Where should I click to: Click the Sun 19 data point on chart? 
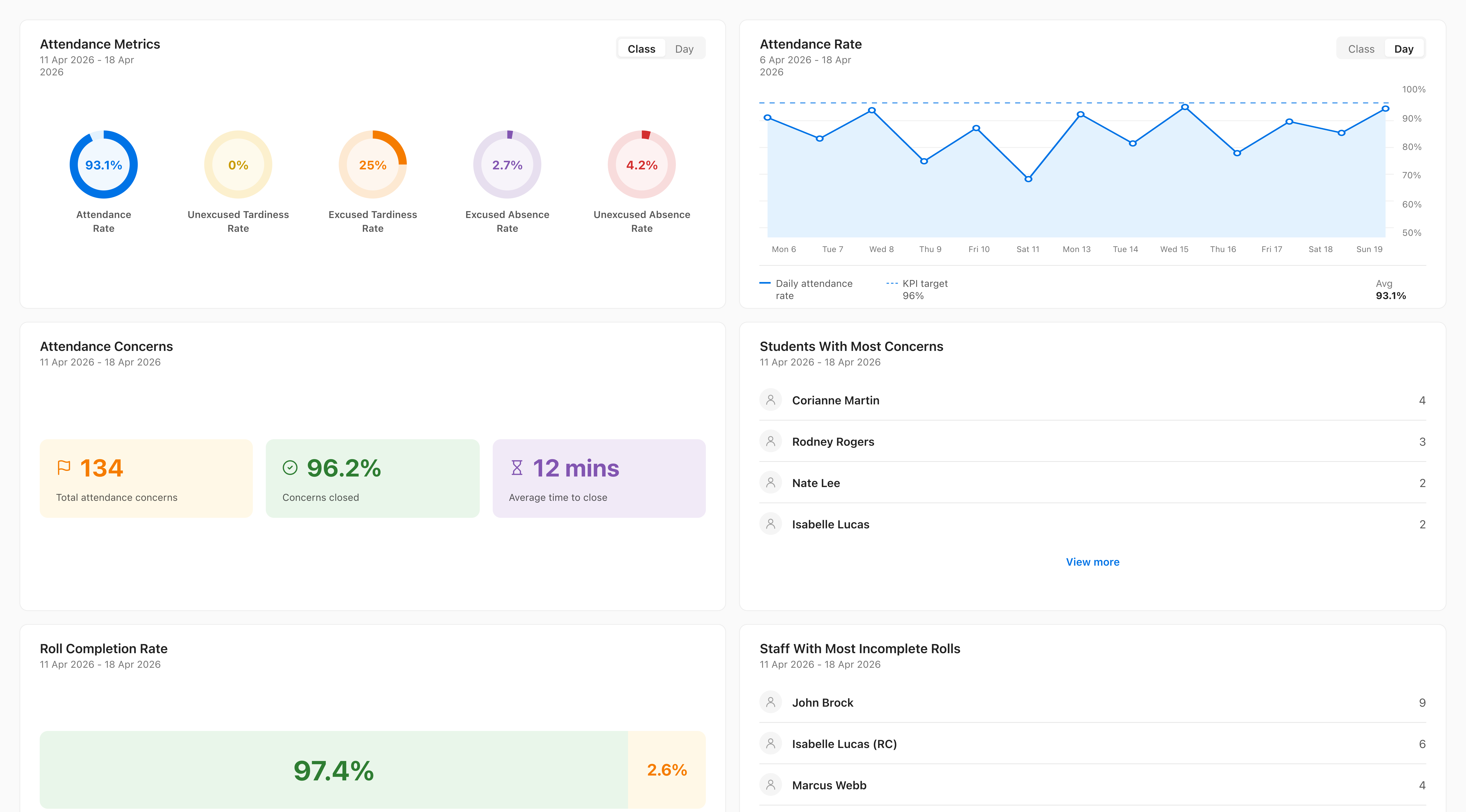[1386, 109]
